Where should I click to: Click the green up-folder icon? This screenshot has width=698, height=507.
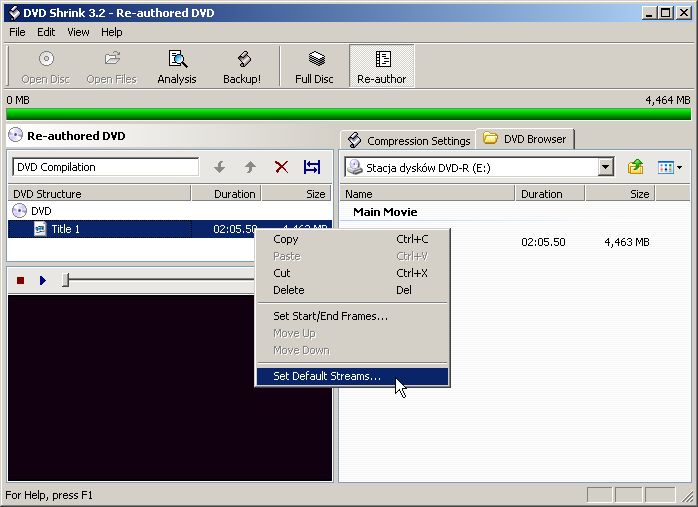coord(636,167)
